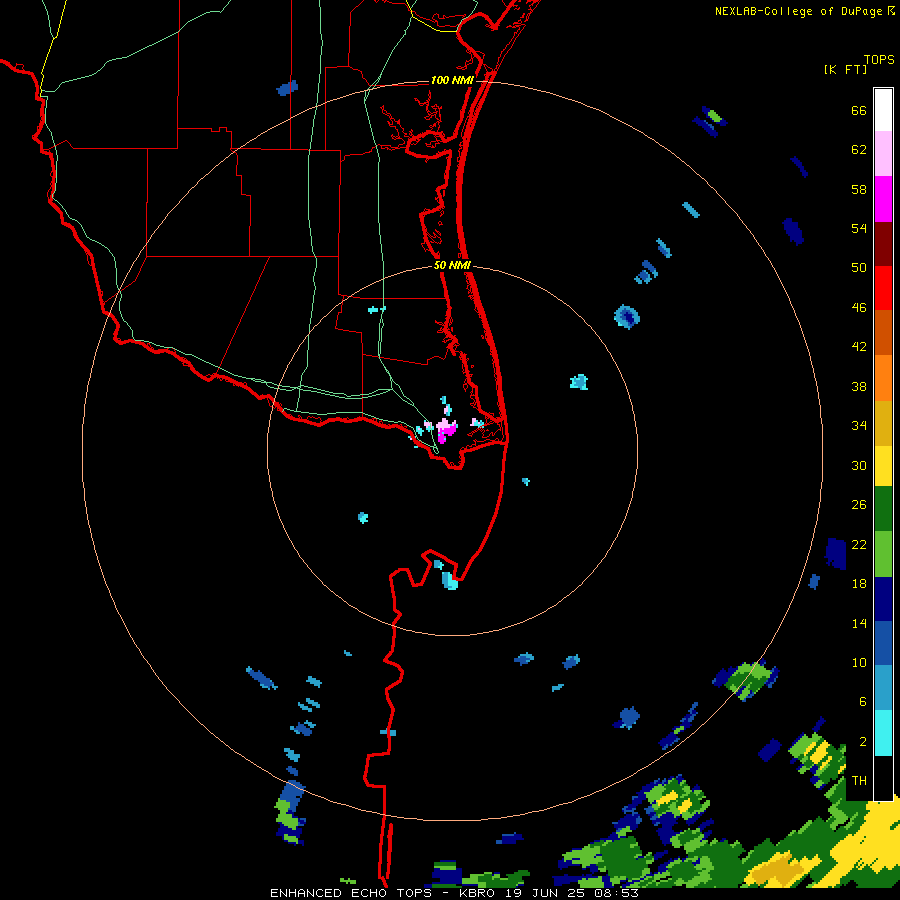Click the magenta swatch near 58
The width and height of the screenshot is (900, 900).
click(883, 199)
